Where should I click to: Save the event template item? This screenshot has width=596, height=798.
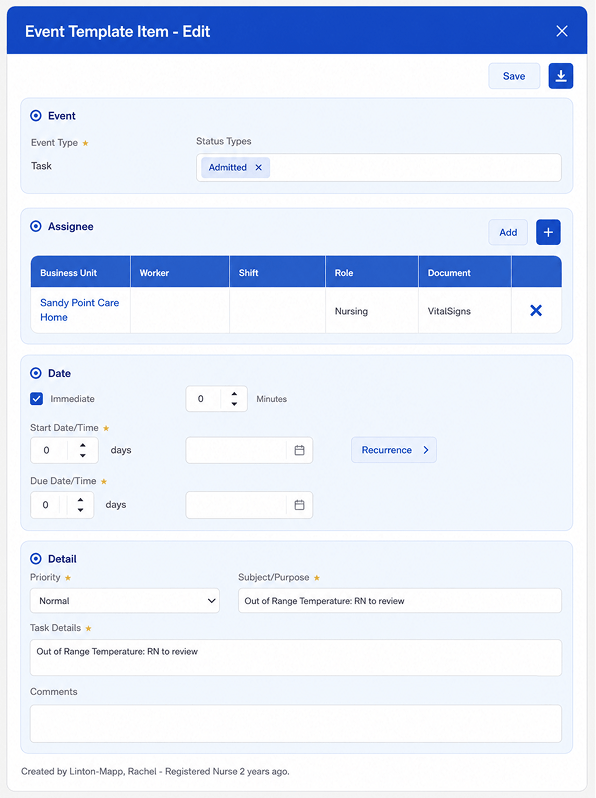click(x=514, y=76)
